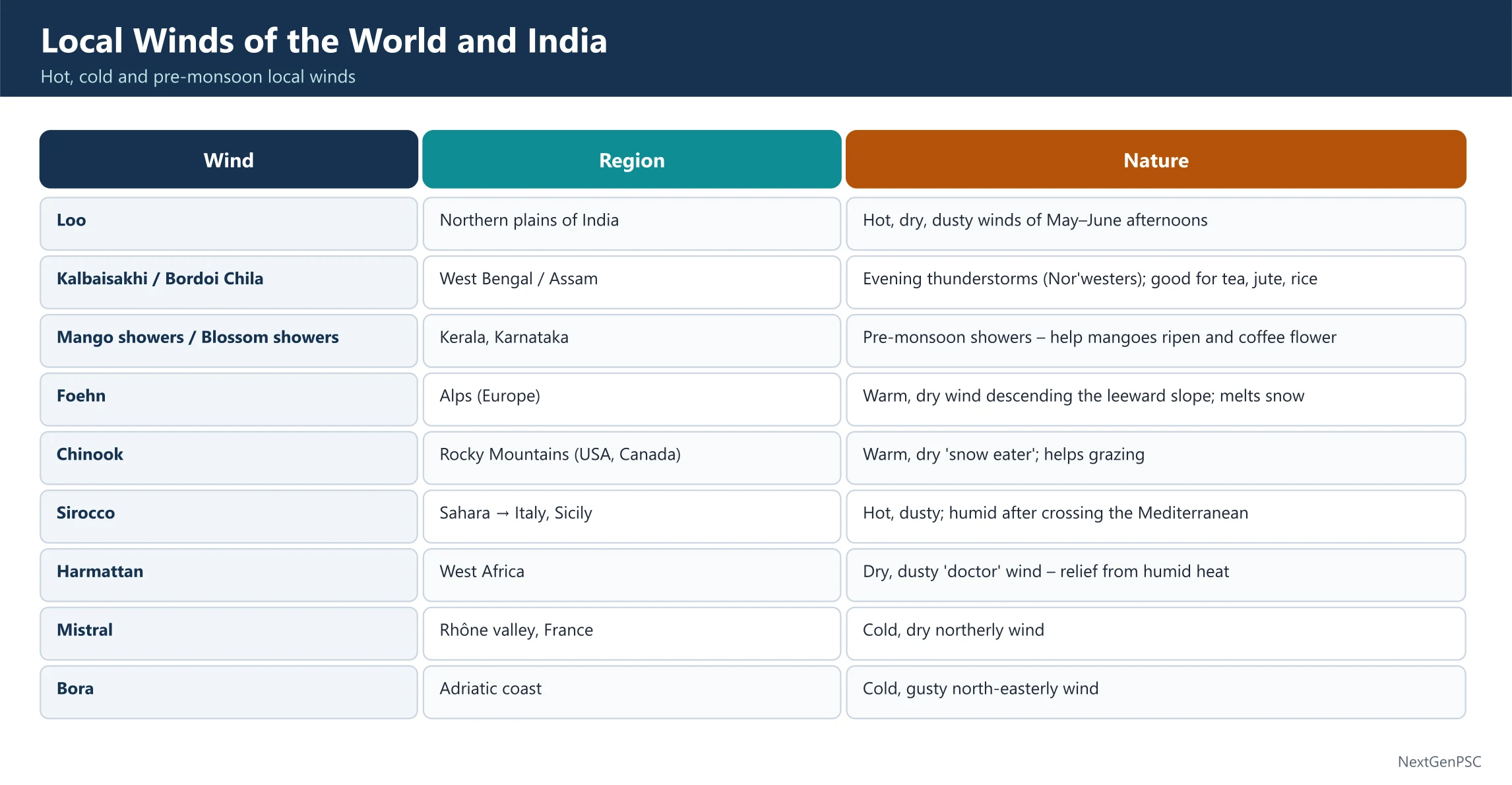Select the Harmattan wind cell
Viewport: 1512px width, 785px height.
click(229, 575)
